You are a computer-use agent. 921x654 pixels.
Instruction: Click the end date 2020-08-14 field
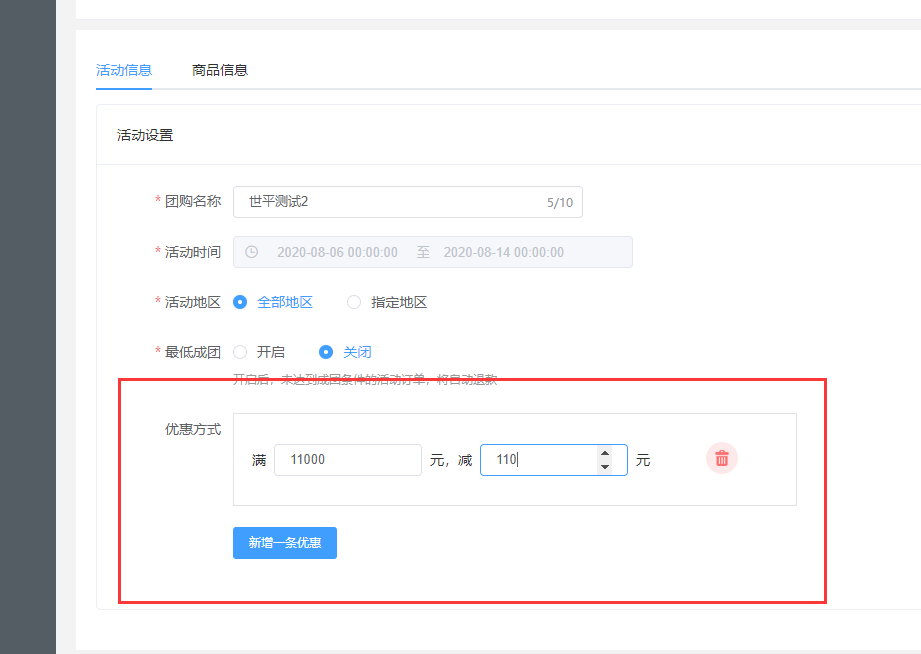point(503,252)
